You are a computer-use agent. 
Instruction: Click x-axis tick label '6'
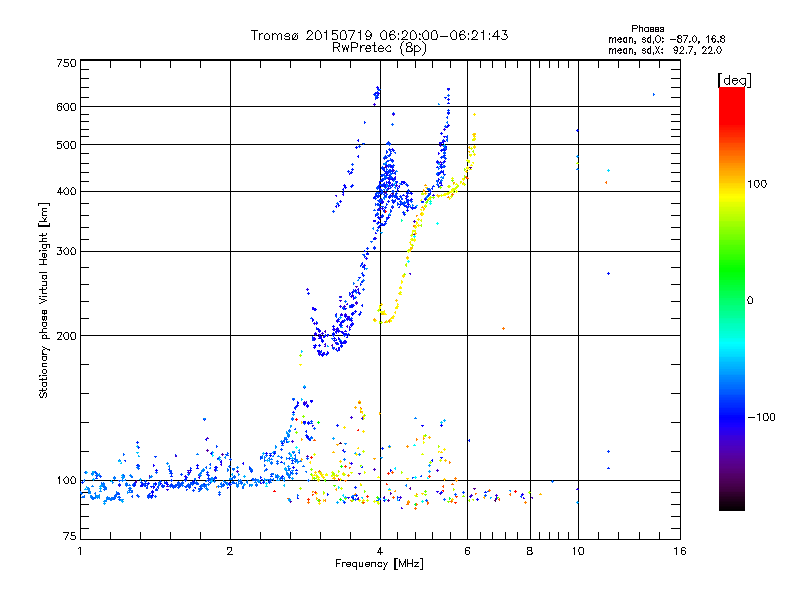tap(467, 551)
